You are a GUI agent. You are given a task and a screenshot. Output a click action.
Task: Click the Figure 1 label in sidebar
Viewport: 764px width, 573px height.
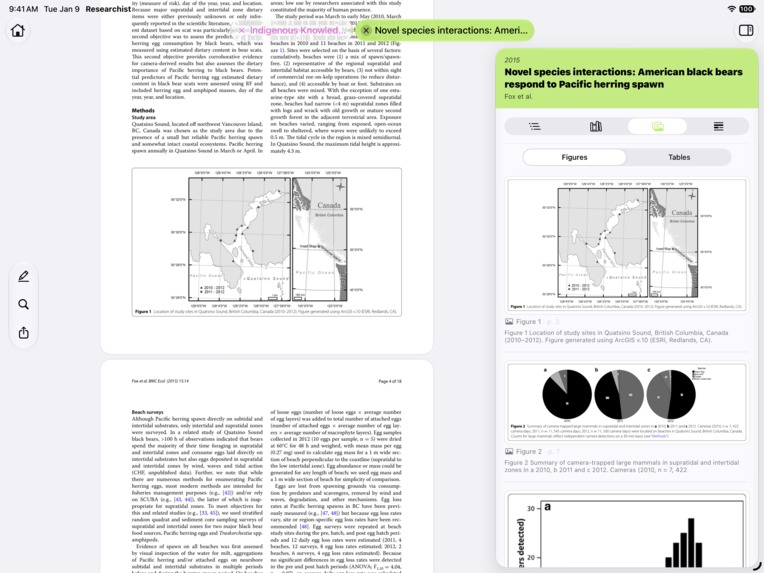[x=528, y=322]
